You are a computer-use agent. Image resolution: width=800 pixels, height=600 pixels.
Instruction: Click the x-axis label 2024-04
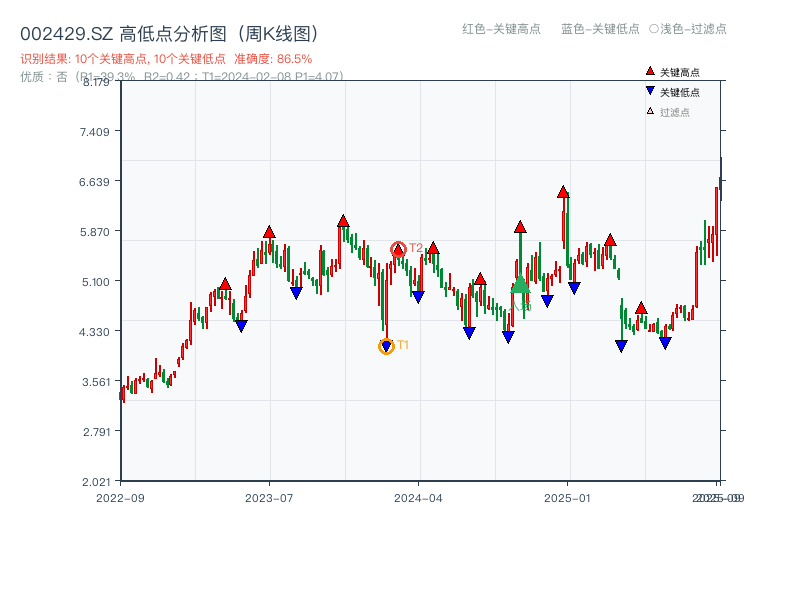[x=418, y=498]
